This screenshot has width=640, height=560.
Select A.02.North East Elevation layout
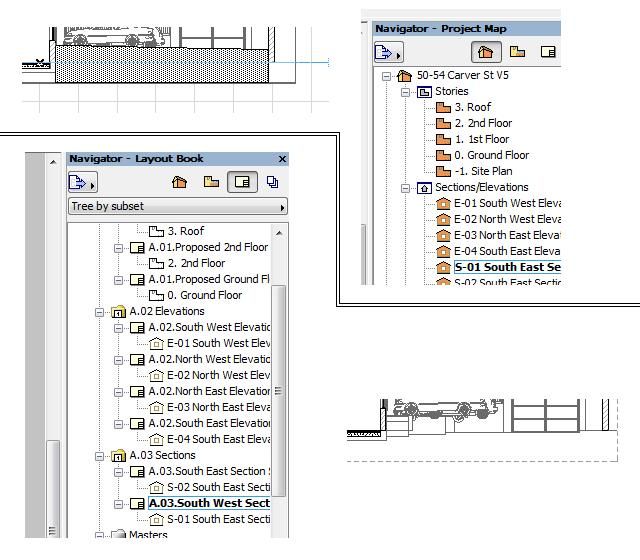(209, 391)
